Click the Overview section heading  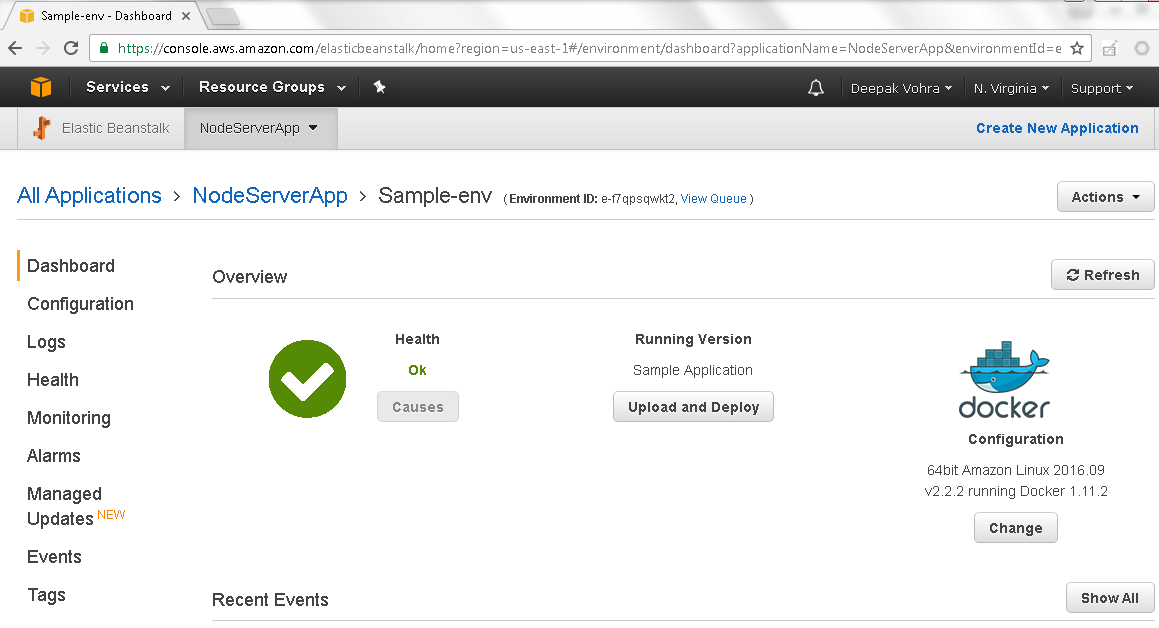[x=250, y=277]
